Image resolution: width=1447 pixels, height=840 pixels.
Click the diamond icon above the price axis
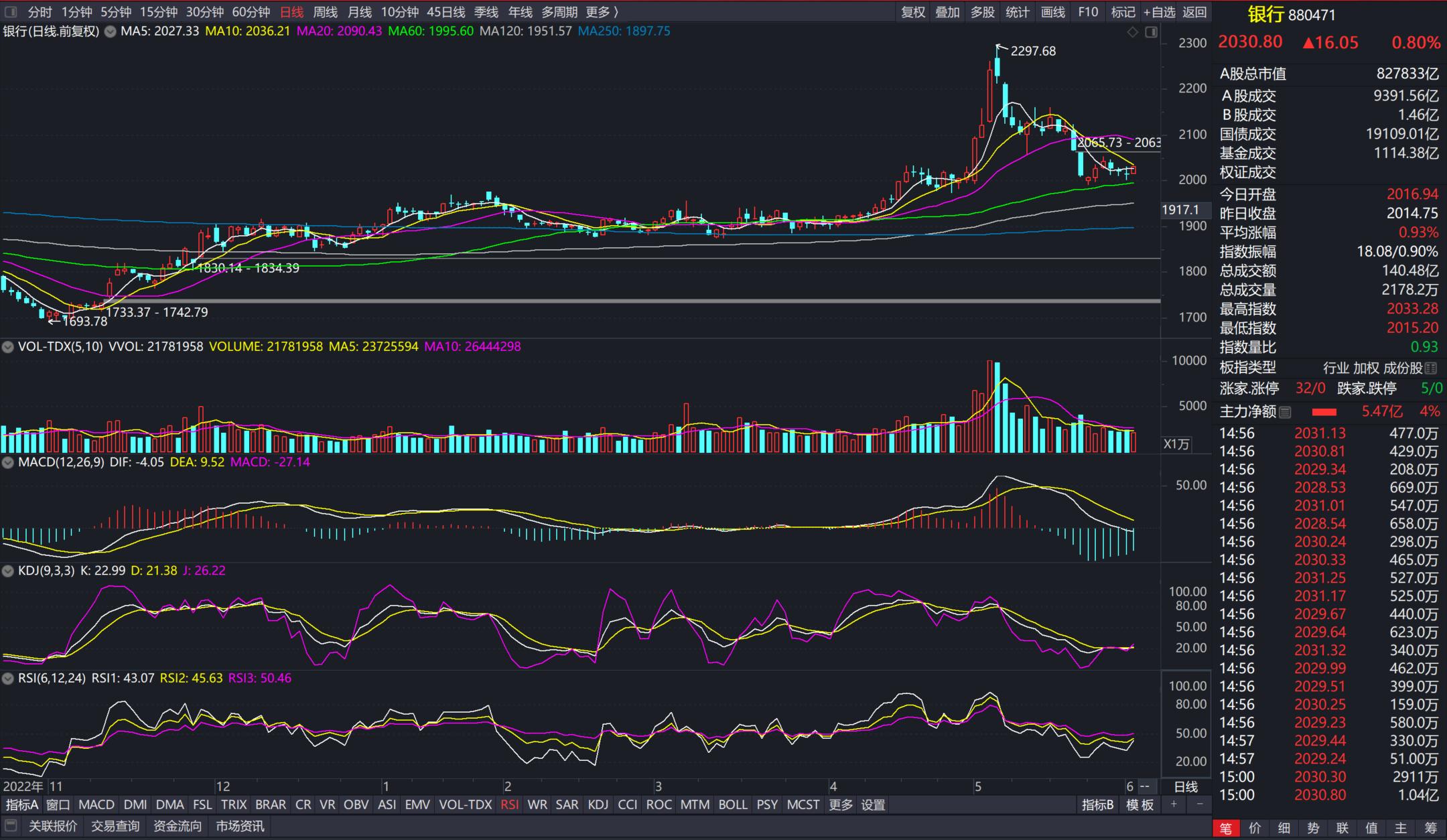coord(1133,32)
